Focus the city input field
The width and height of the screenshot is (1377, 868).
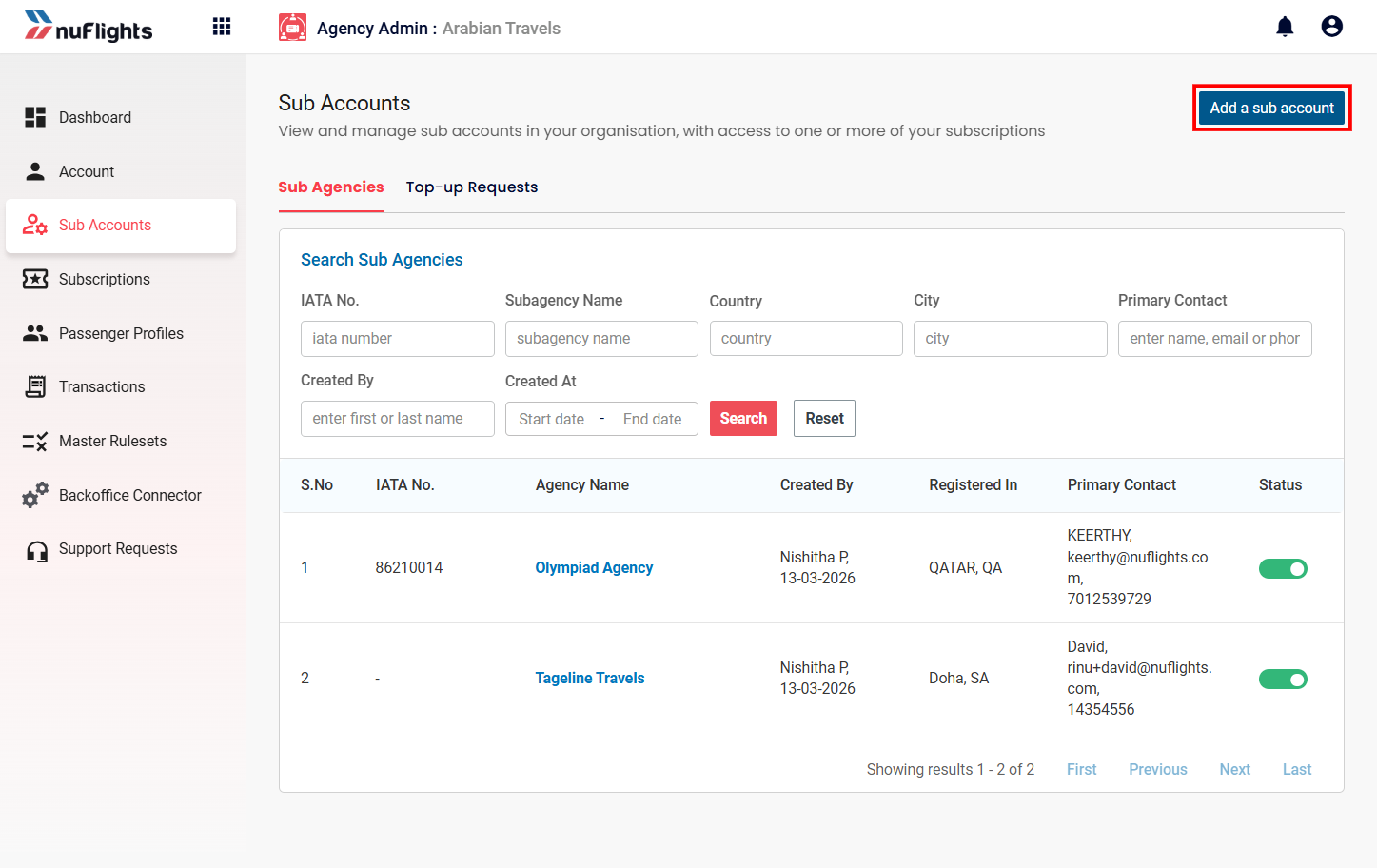click(x=1011, y=339)
